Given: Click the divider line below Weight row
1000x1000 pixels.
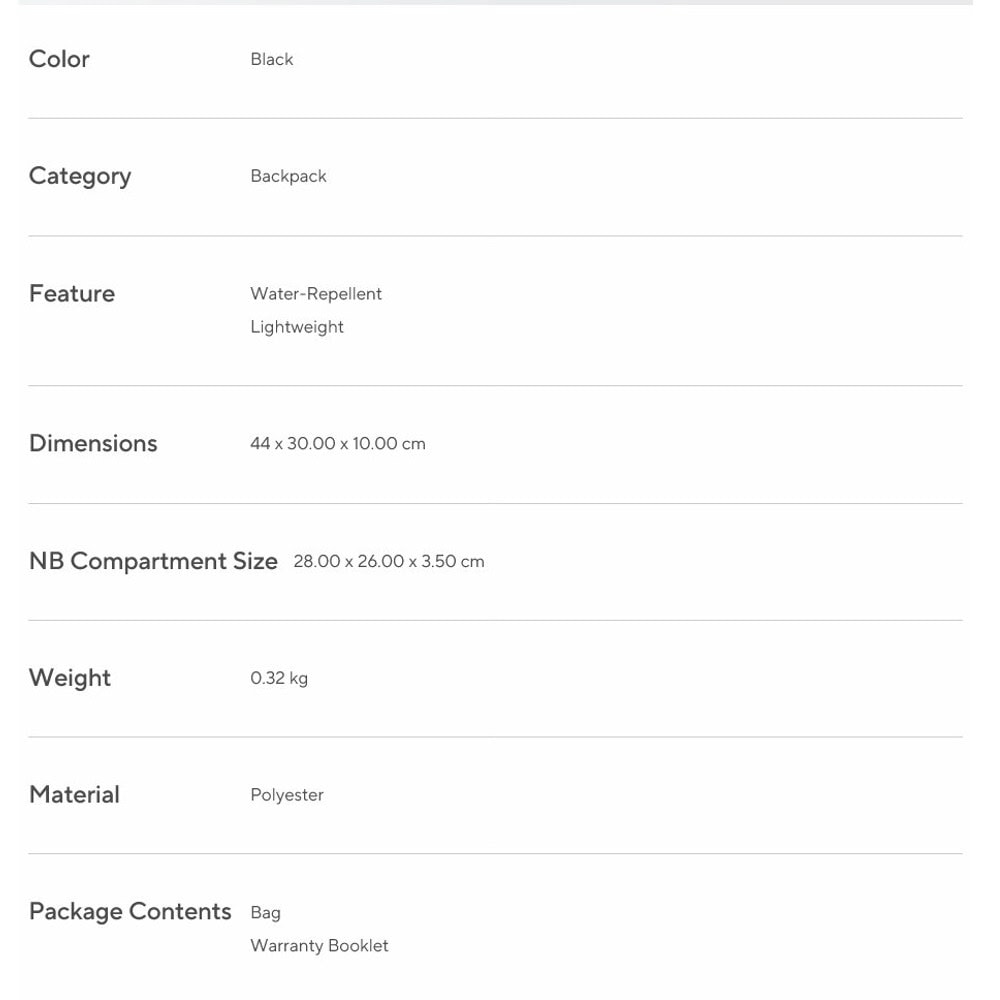Looking at the screenshot, I should coord(496,737).
